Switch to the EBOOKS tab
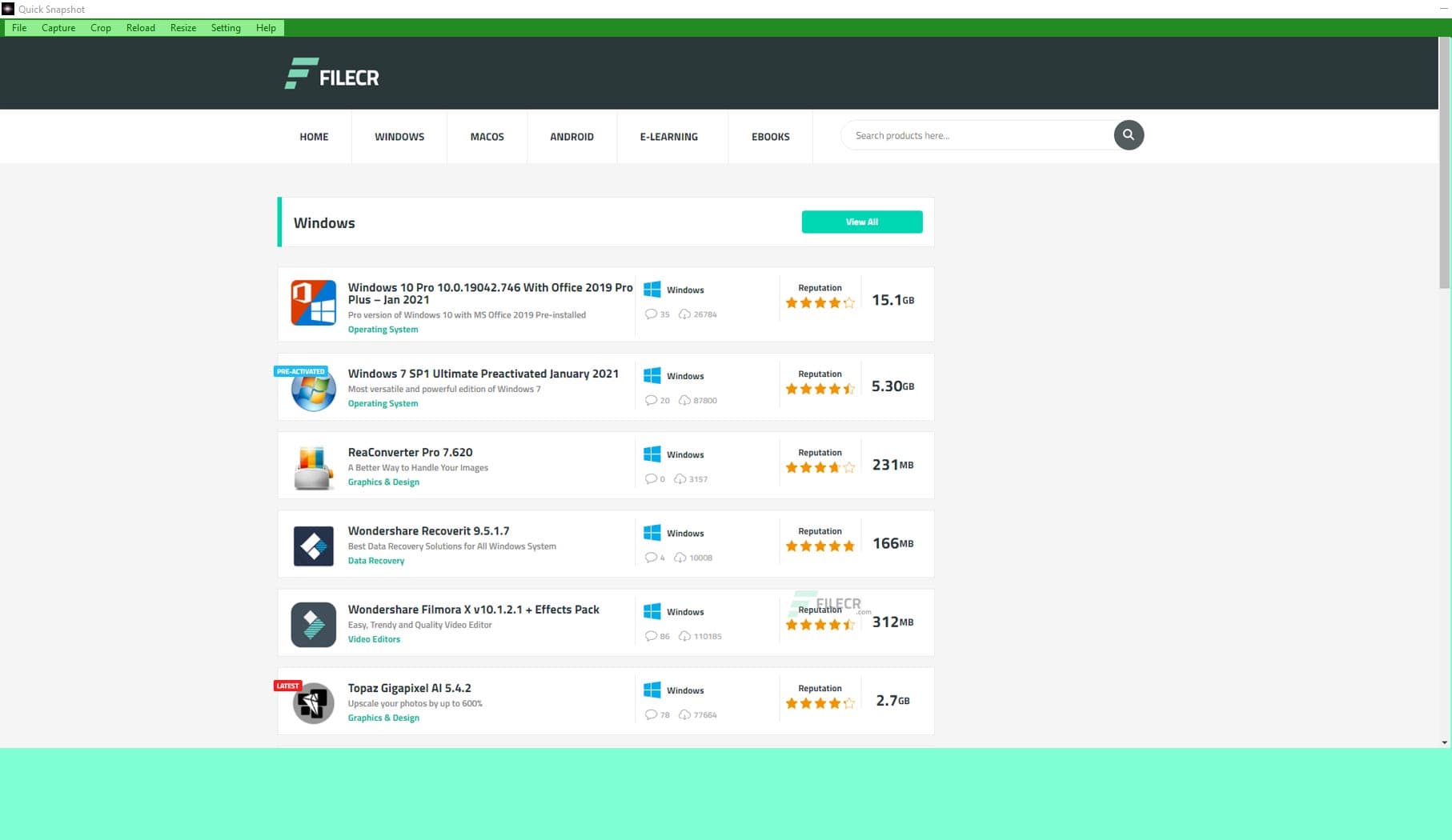 click(x=770, y=137)
